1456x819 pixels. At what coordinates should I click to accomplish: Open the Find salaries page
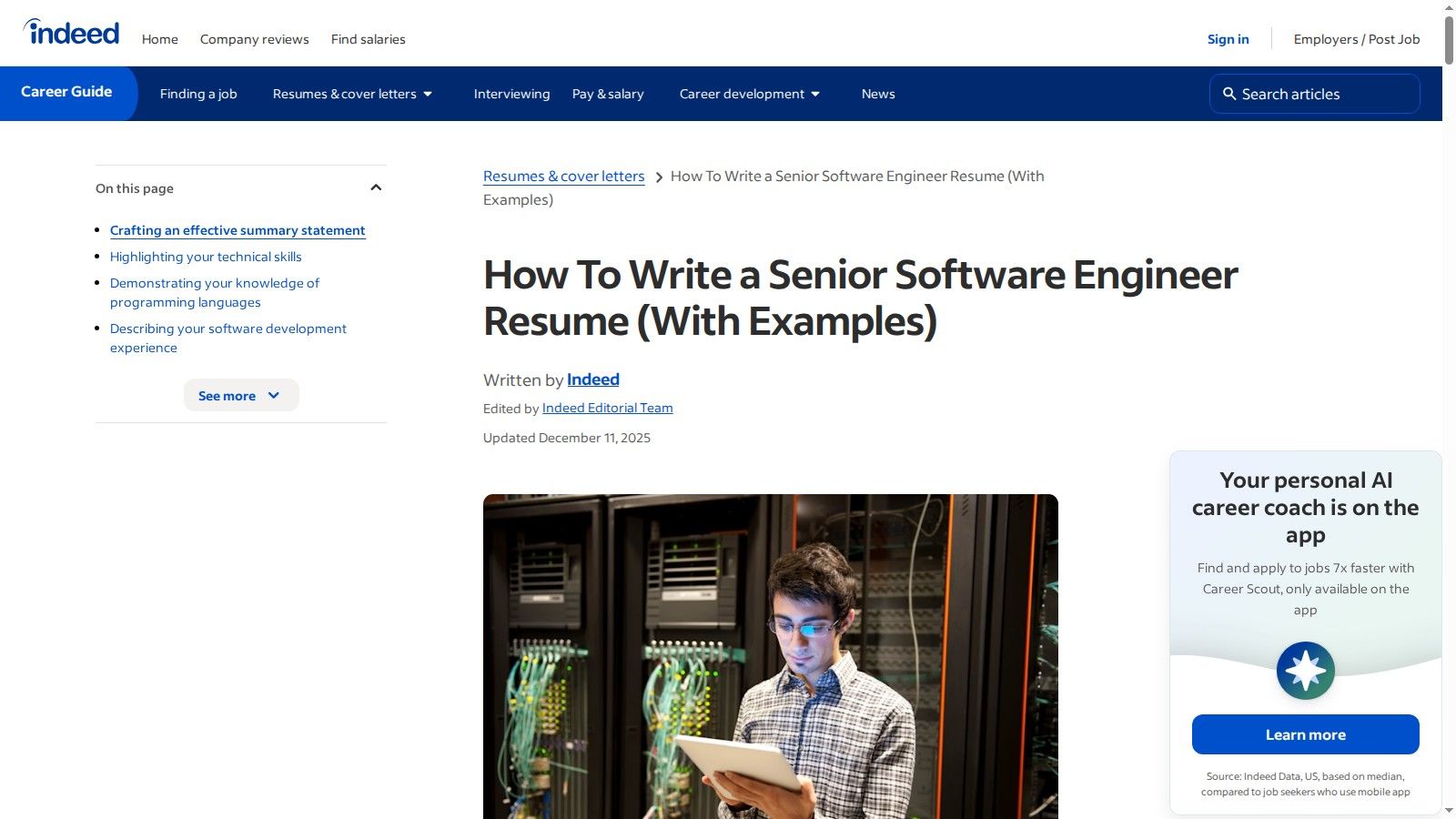click(x=368, y=39)
